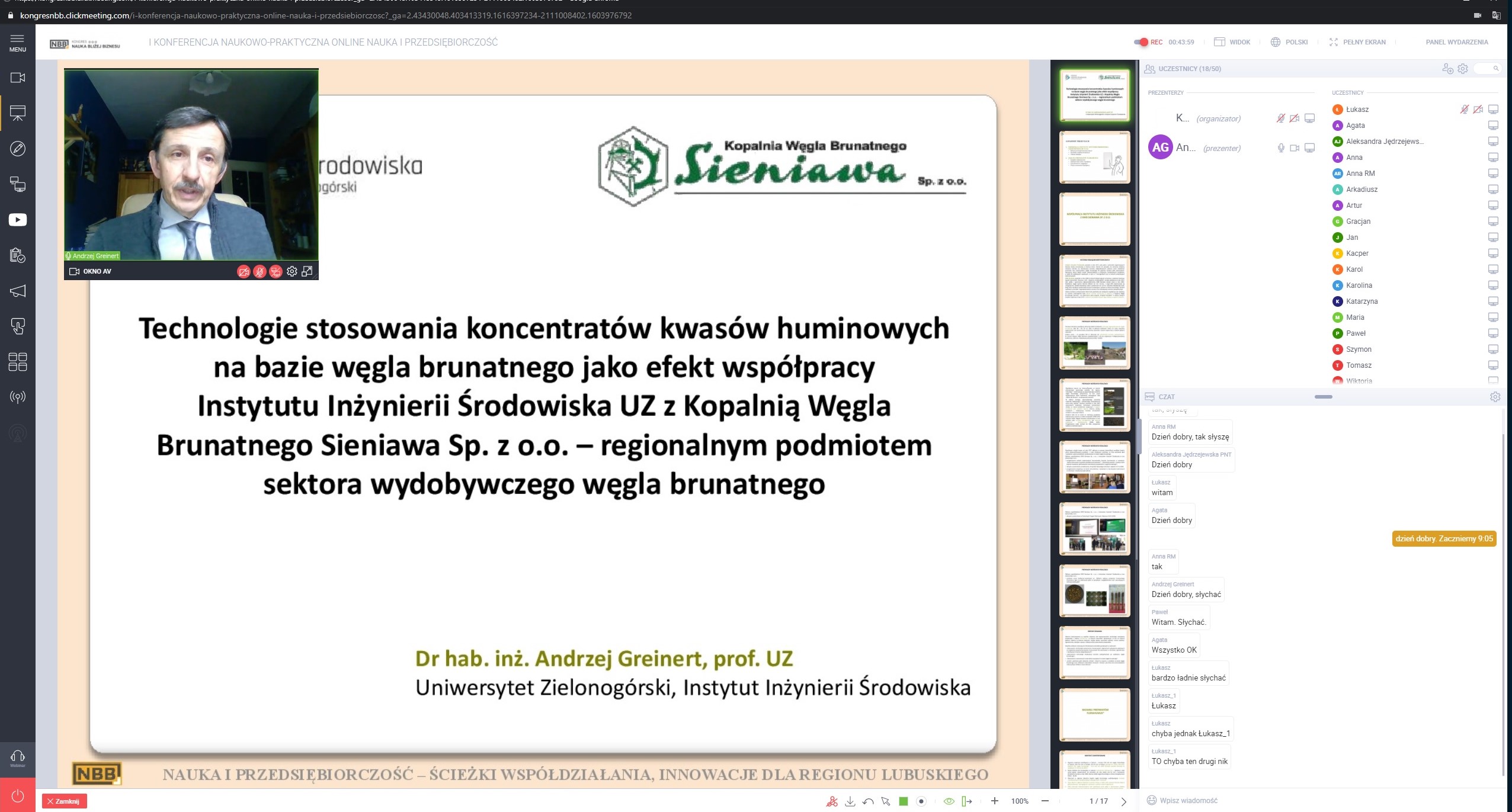Open the Breakout rooms grid icon

click(18, 361)
